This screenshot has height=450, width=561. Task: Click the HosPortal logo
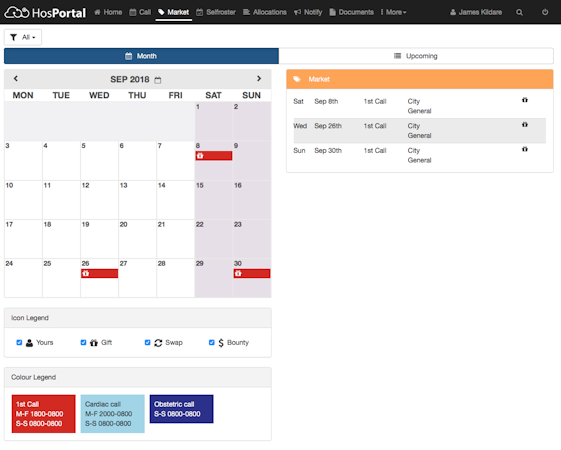click(45, 13)
